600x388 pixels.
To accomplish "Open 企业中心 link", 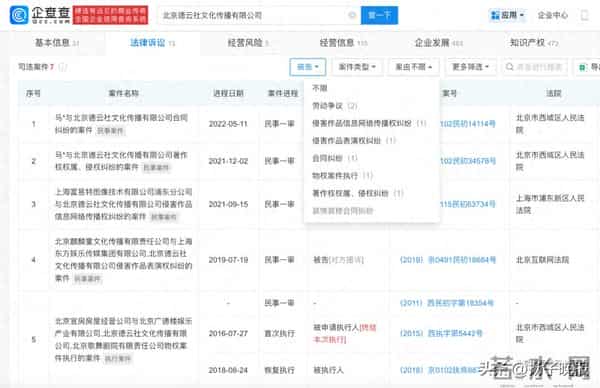I will pyautogui.click(x=553, y=15).
